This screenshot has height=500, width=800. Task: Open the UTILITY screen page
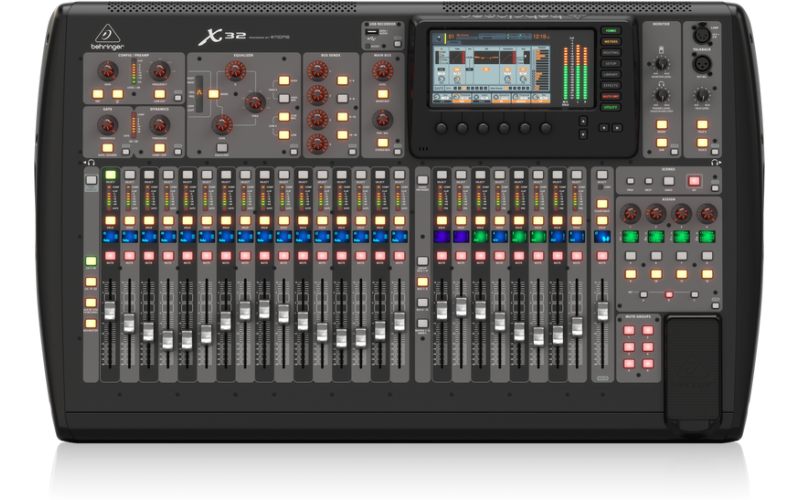point(610,107)
